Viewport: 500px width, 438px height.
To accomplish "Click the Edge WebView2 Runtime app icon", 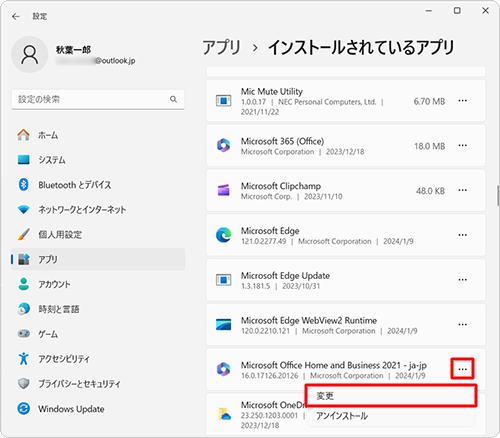I will point(223,324).
